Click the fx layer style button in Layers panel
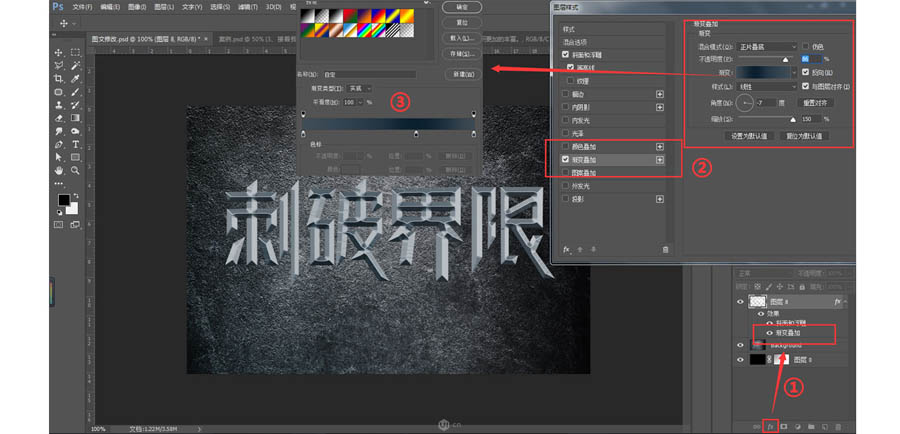The image size is (900, 434). click(770, 427)
